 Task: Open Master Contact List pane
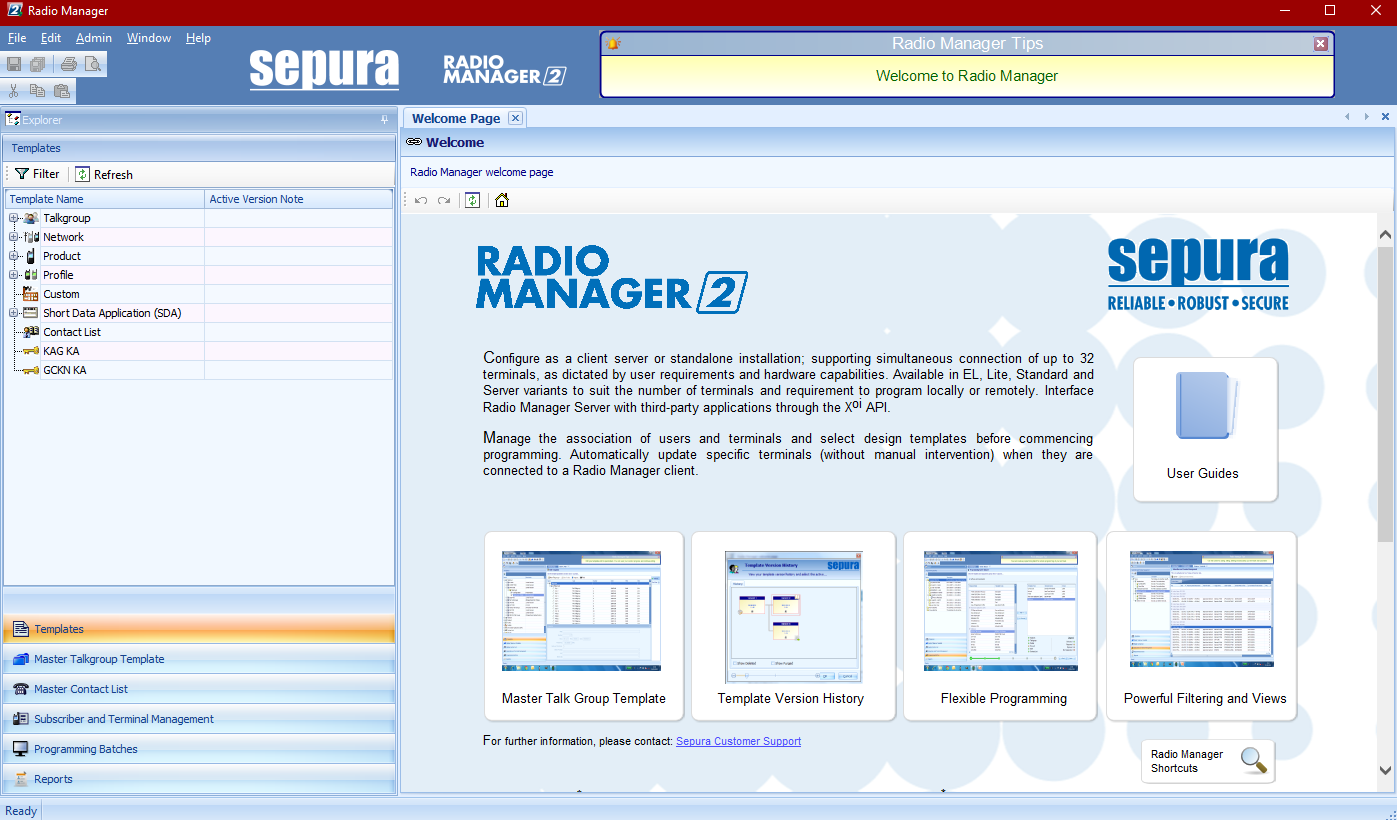(x=200, y=689)
